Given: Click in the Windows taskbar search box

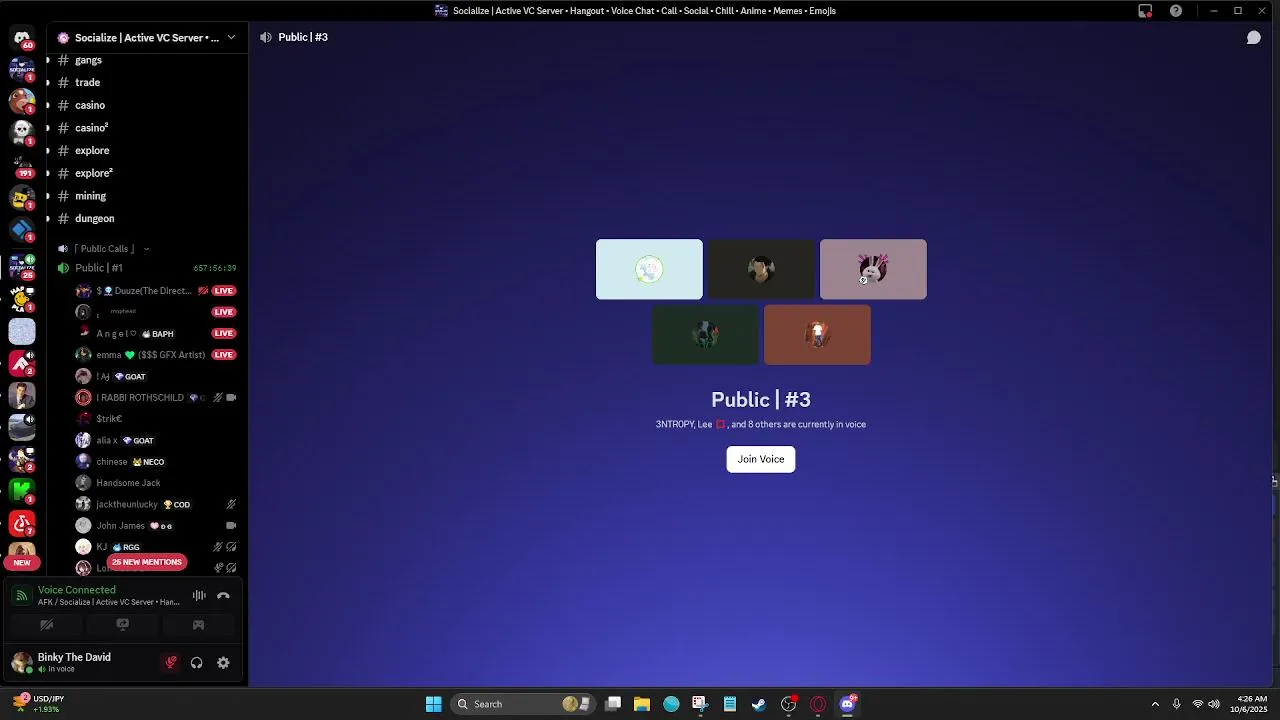Looking at the screenshot, I should pos(523,704).
